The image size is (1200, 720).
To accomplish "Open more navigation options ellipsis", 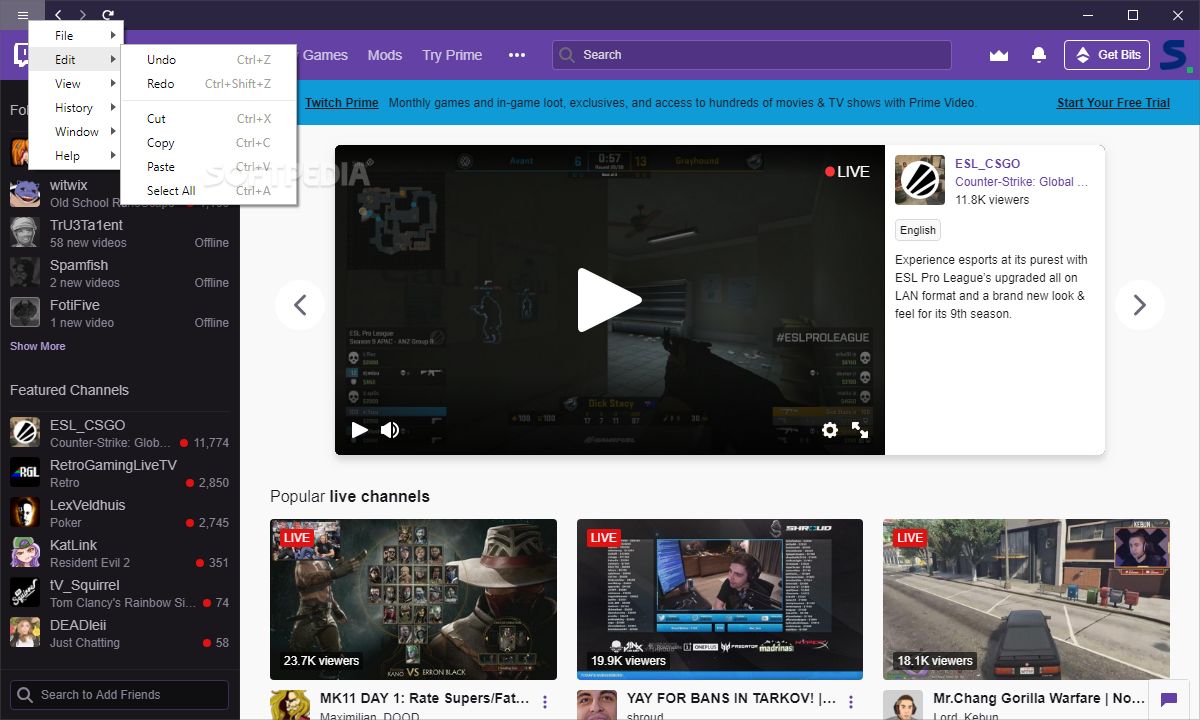I will (x=516, y=55).
